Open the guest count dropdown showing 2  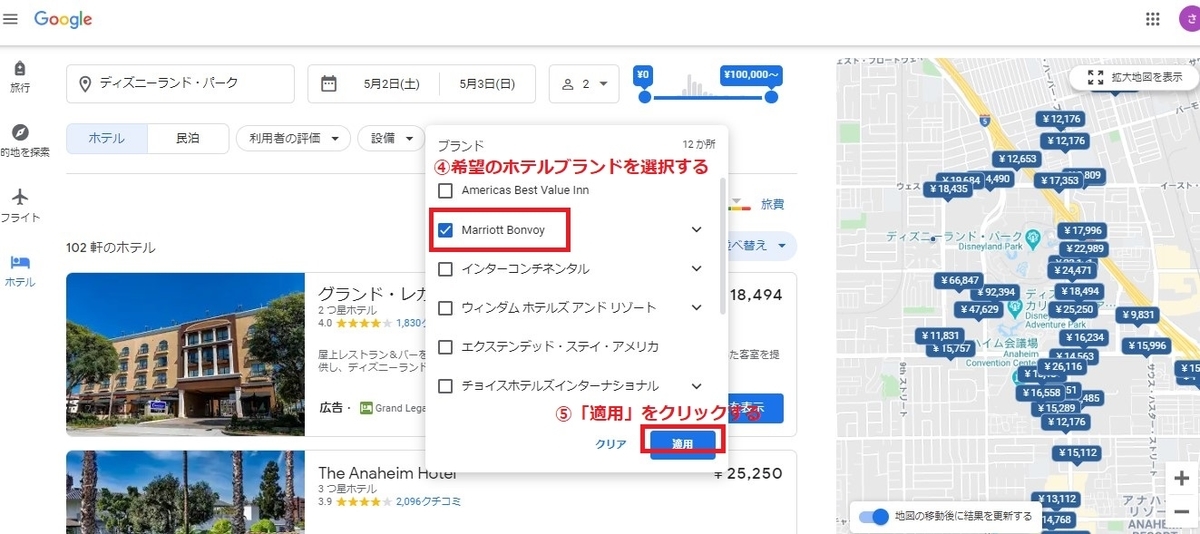click(x=583, y=85)
